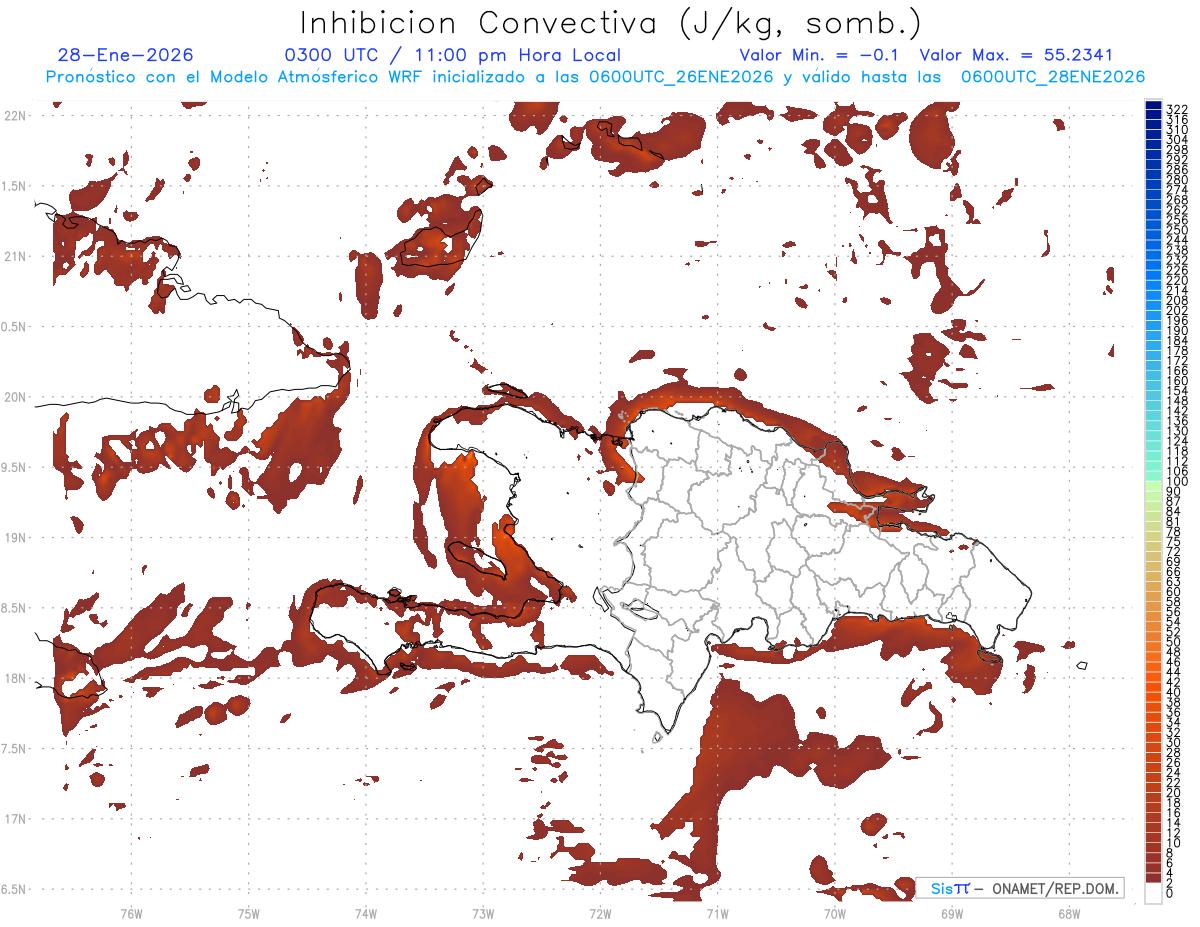Click the "21N" latitude label
1200x927 pixels.
[x=15, y=256]
